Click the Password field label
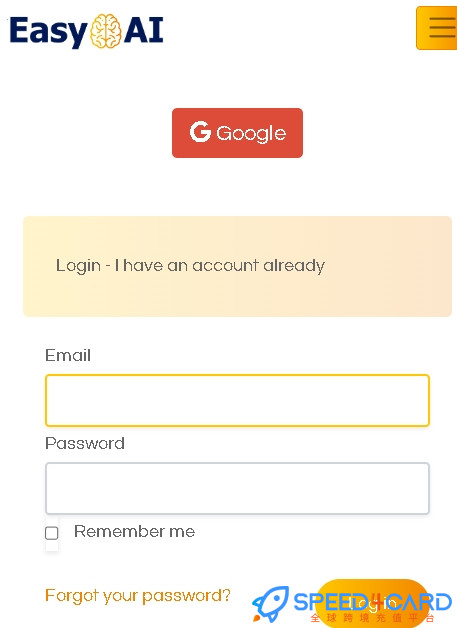457x628 pixels. (x=85, y=443)
